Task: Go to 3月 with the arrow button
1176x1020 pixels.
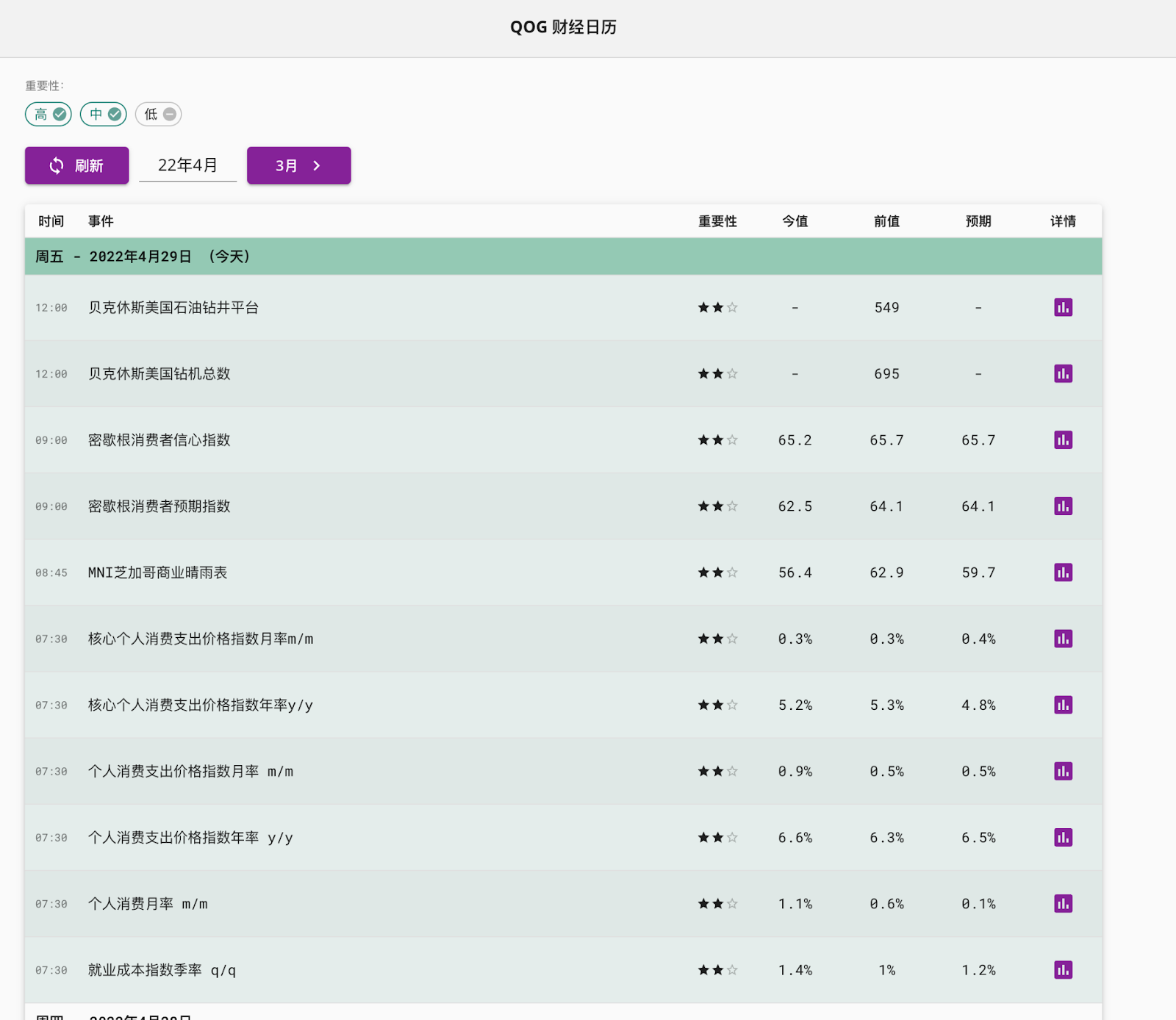Action: click(x=298, y=165)
